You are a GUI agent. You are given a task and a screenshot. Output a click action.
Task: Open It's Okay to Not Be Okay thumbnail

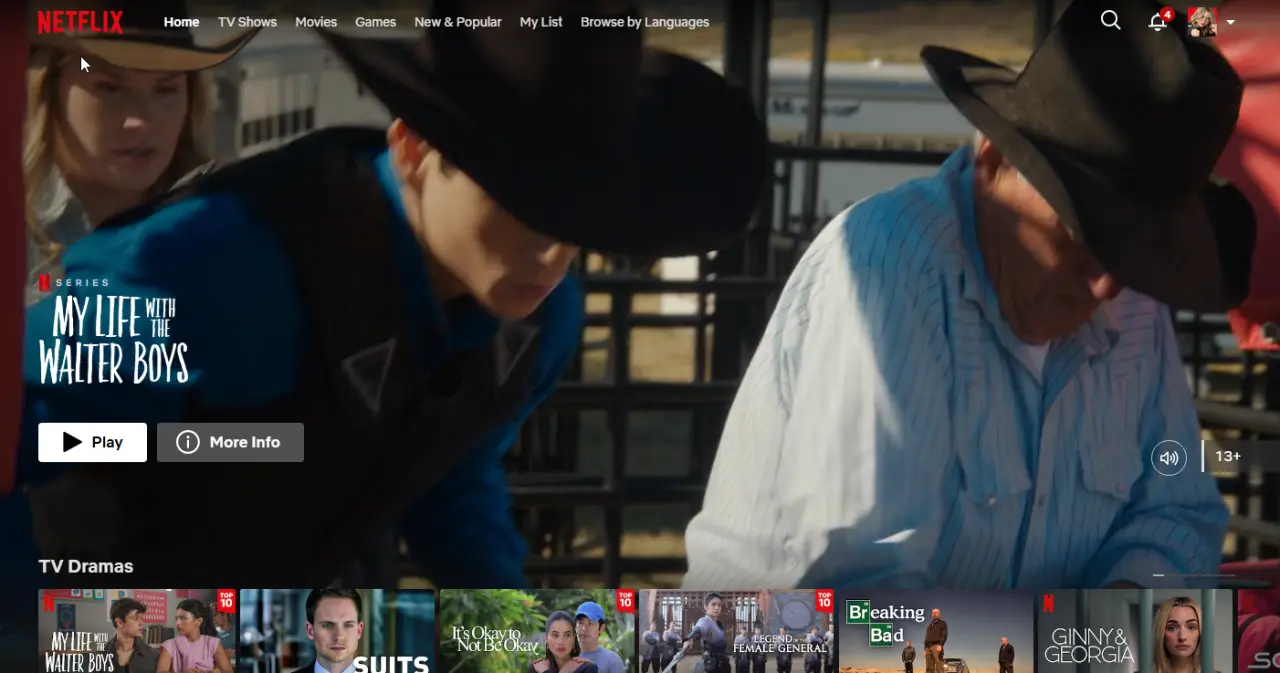point(537,631)
